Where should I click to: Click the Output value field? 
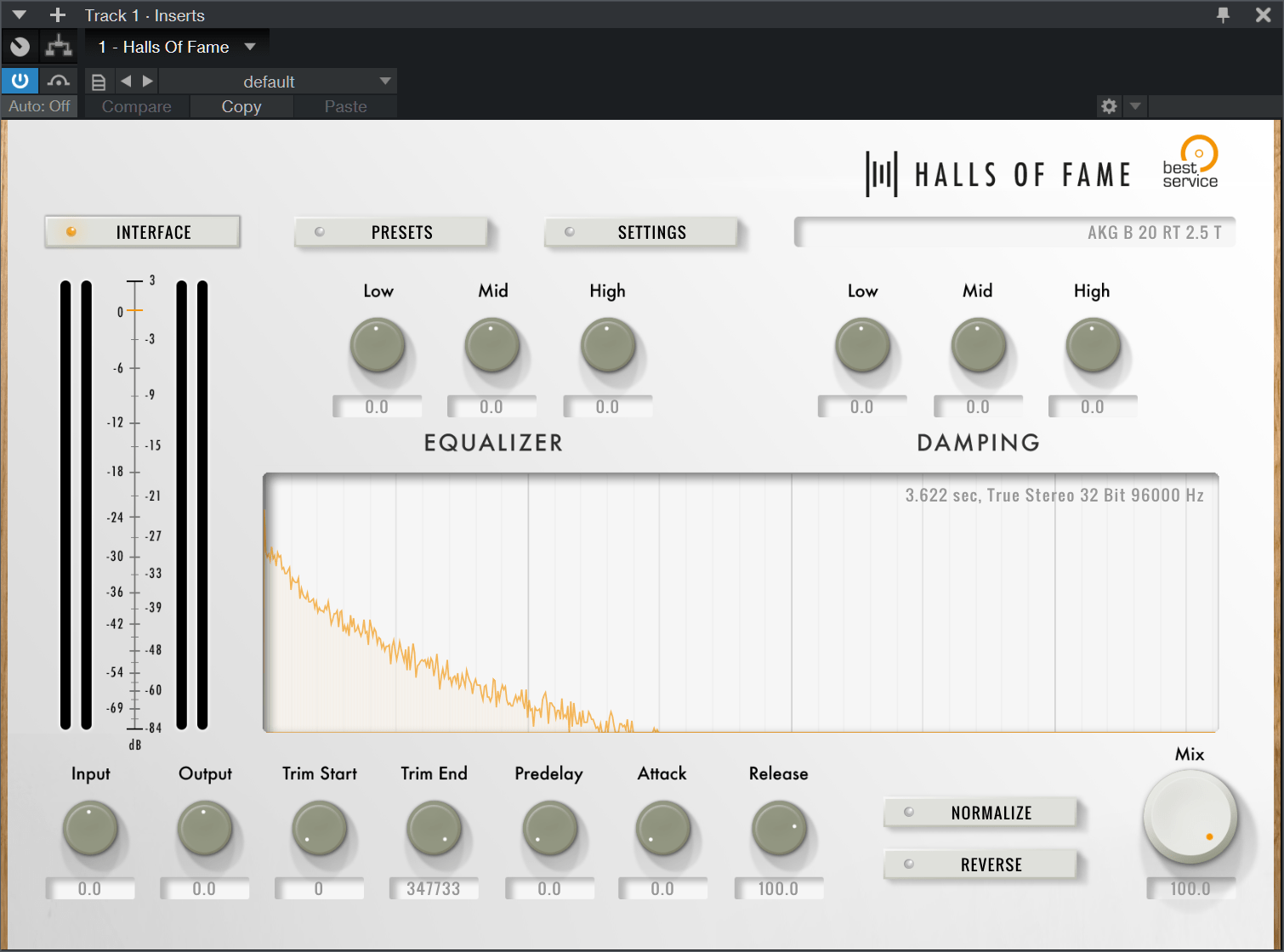pos(205,888)
